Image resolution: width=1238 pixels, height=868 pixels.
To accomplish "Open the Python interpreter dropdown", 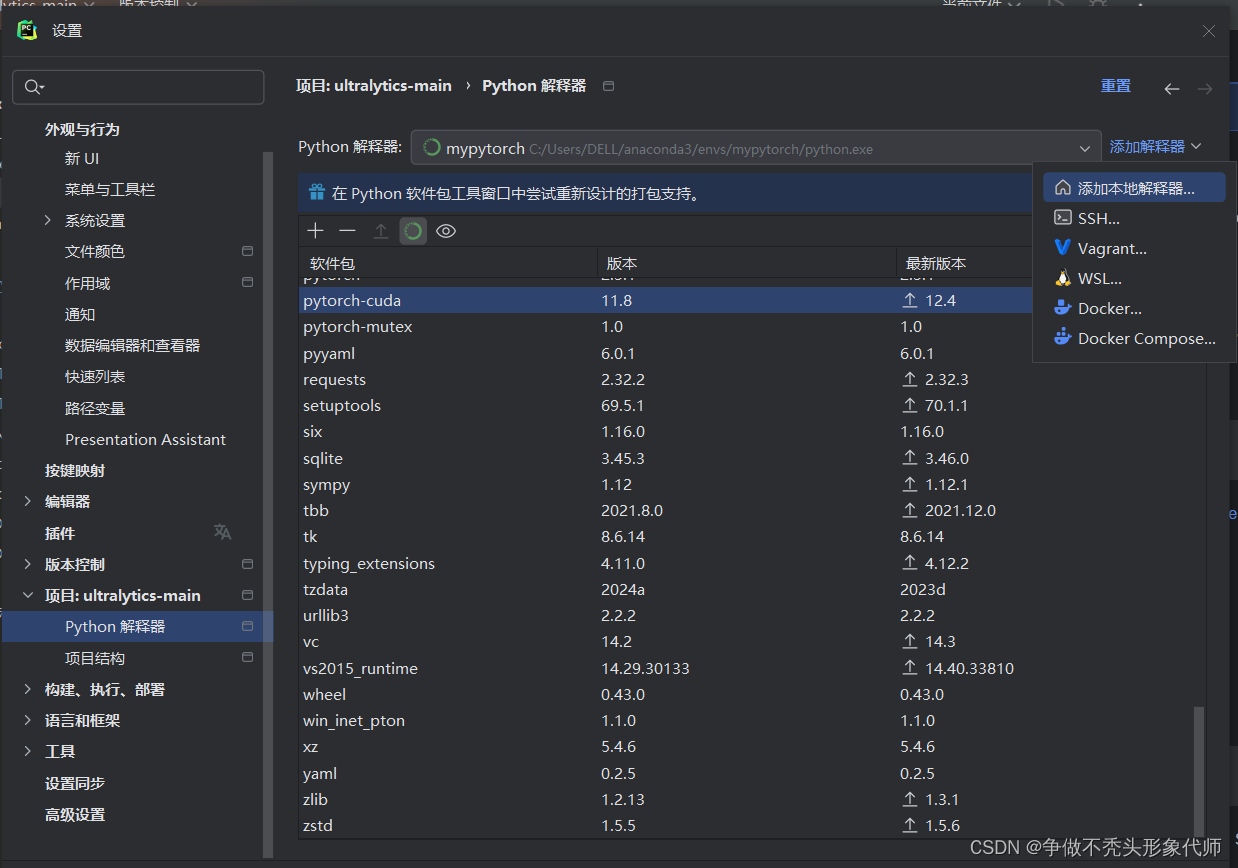I will coord(1085,146).
